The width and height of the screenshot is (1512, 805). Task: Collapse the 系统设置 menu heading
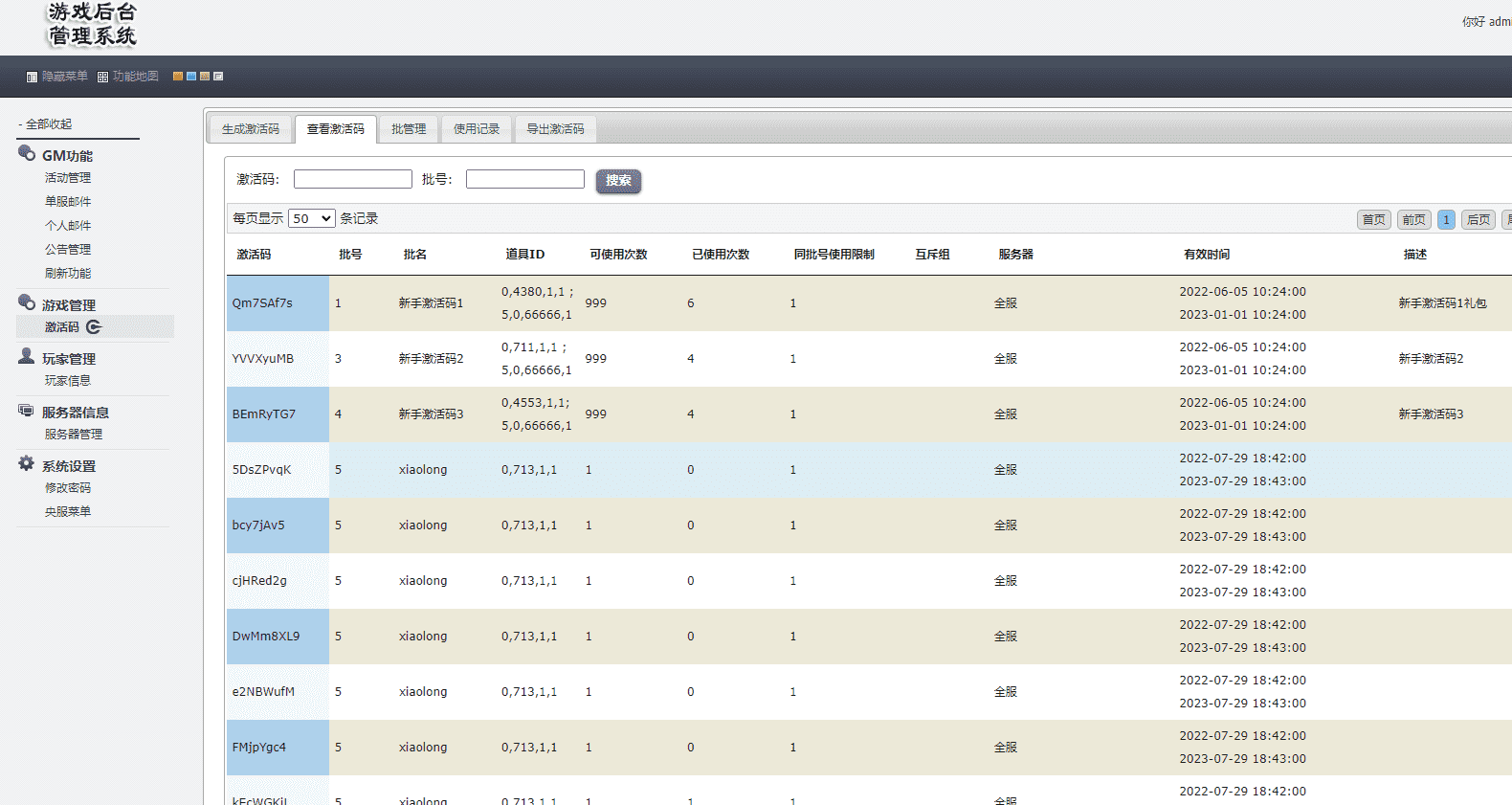coord(69,465)
